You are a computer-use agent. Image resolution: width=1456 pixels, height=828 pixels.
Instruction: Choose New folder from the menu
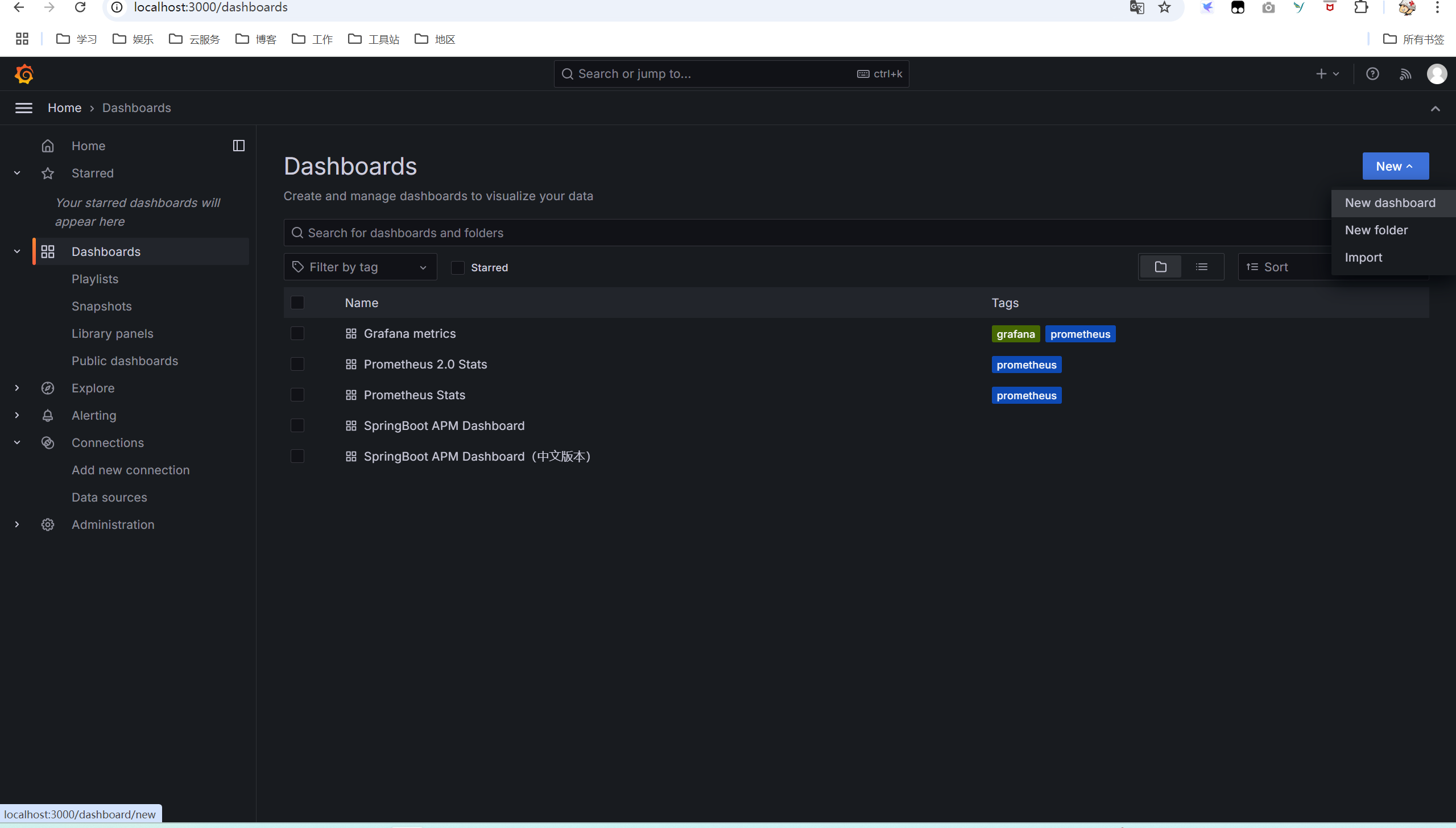(x=1376, y=230)
